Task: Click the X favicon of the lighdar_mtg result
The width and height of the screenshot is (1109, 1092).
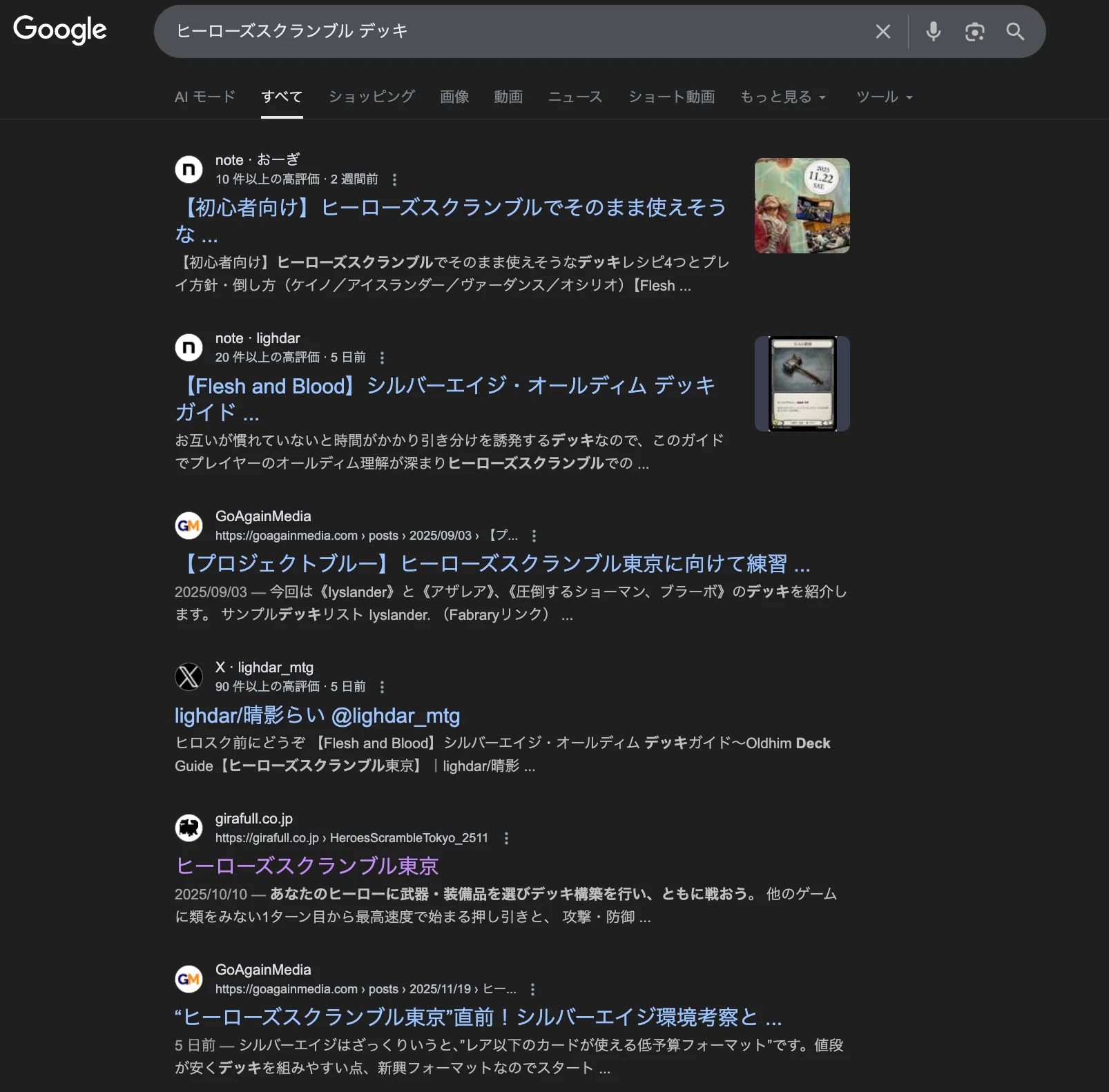Action: coord(189,676)
